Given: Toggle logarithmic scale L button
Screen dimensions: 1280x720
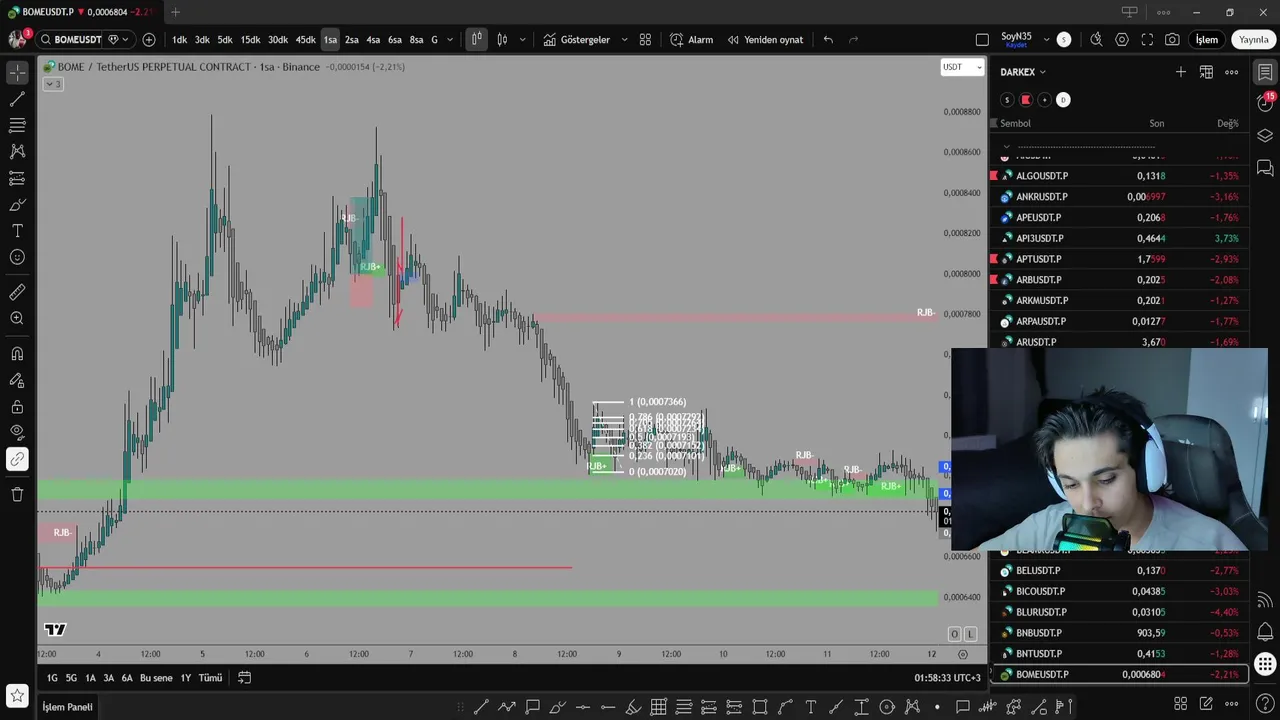Looking at the screenshot, I should pyautogui.click(x=970, y=634).
